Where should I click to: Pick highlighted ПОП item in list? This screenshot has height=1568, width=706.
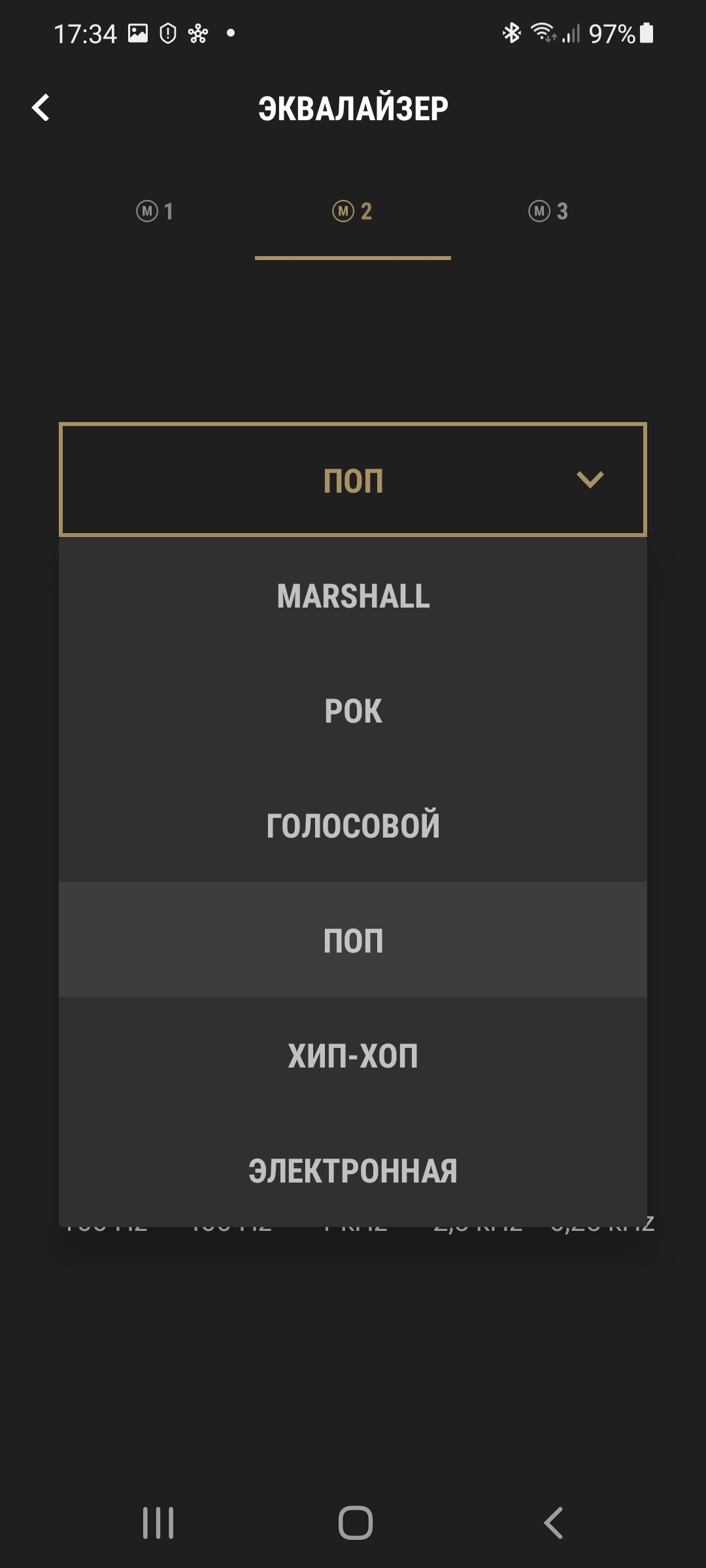tap(353, 940)
